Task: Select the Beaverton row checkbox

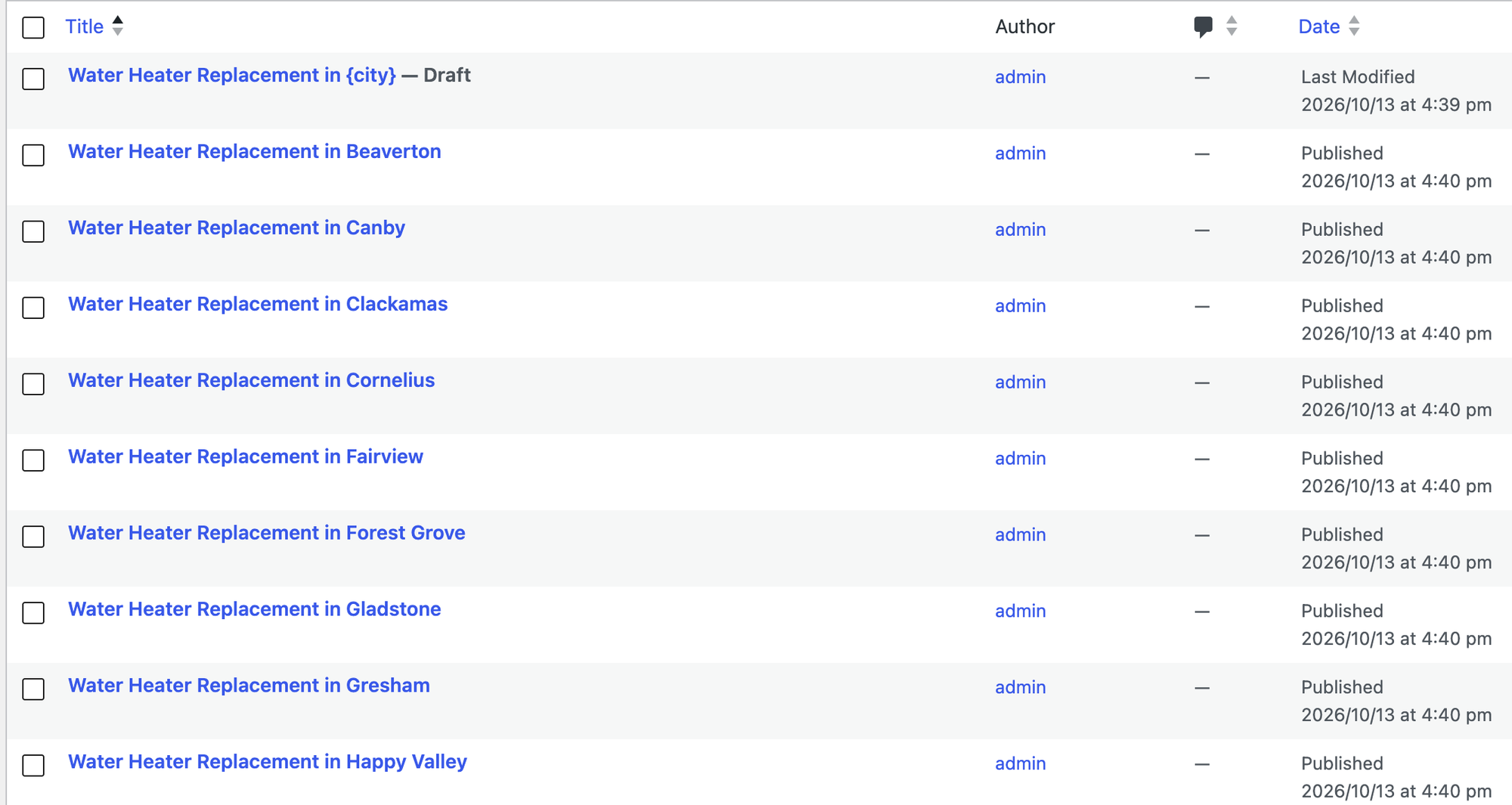Action: click(33, 155)
